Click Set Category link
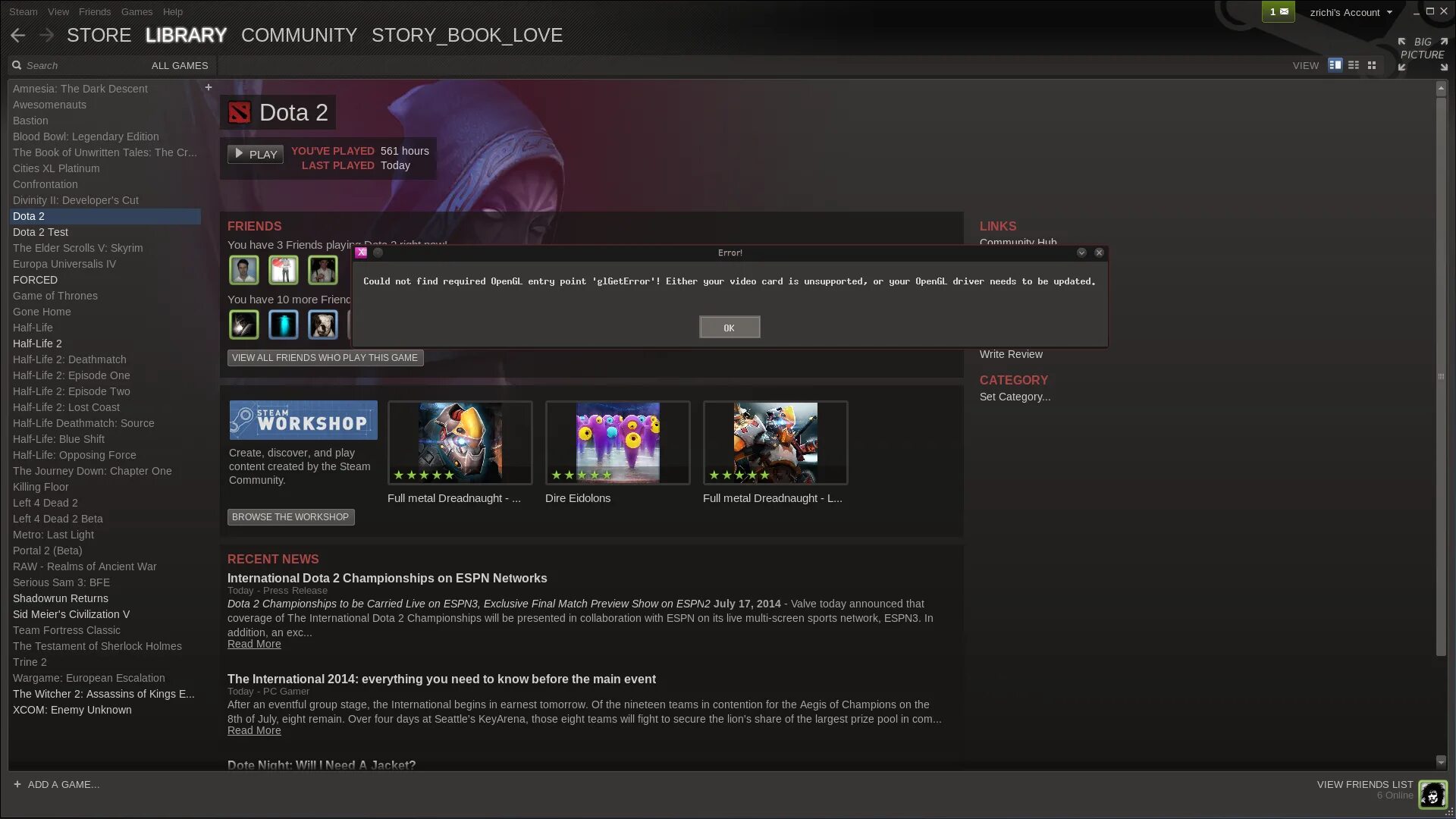Viewport: 1456px width, 819px height. [1015, 397]
